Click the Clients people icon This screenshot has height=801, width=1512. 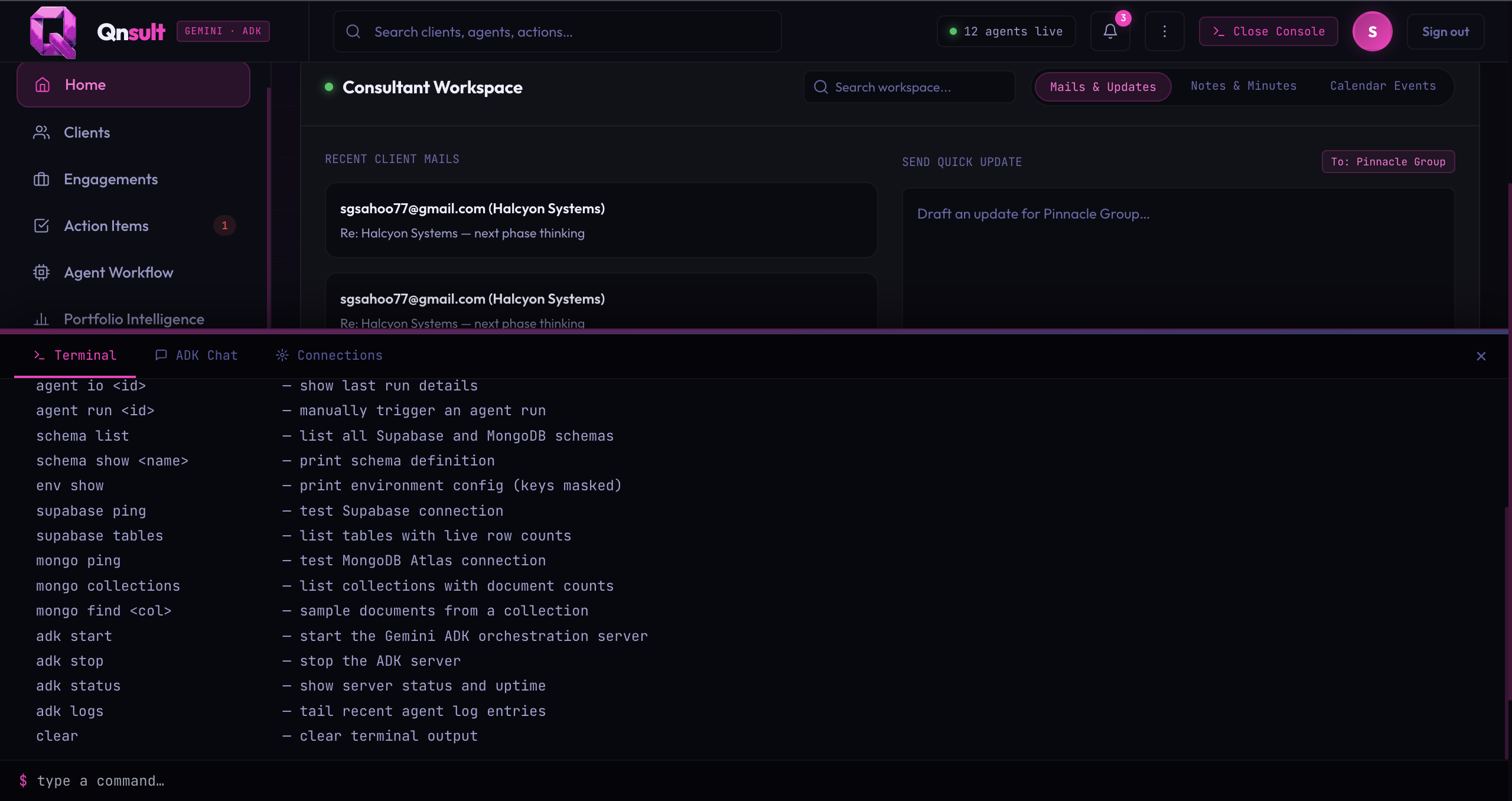click(x=41, y=132)
